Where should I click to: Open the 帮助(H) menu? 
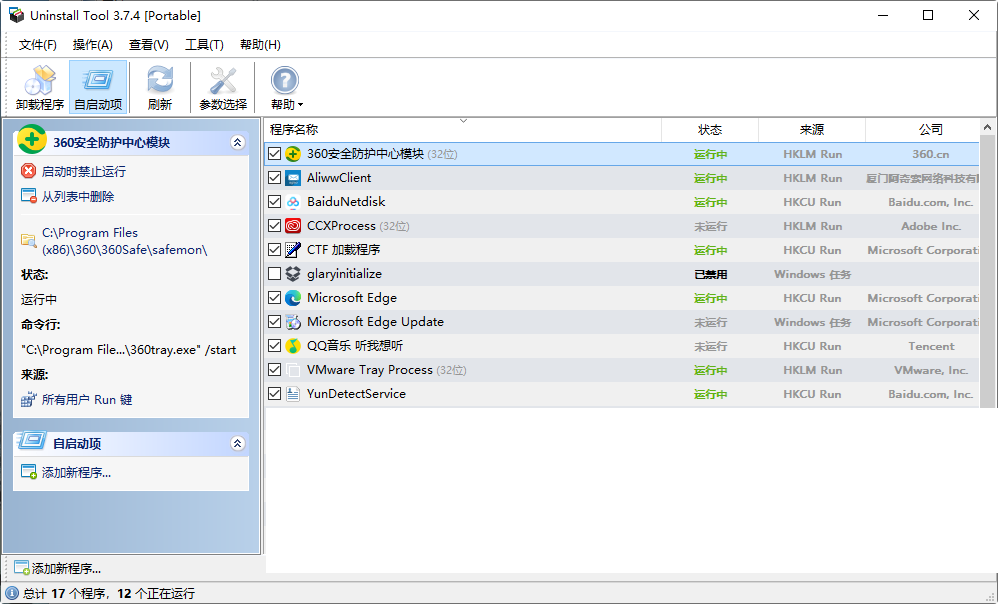[260, 45]
